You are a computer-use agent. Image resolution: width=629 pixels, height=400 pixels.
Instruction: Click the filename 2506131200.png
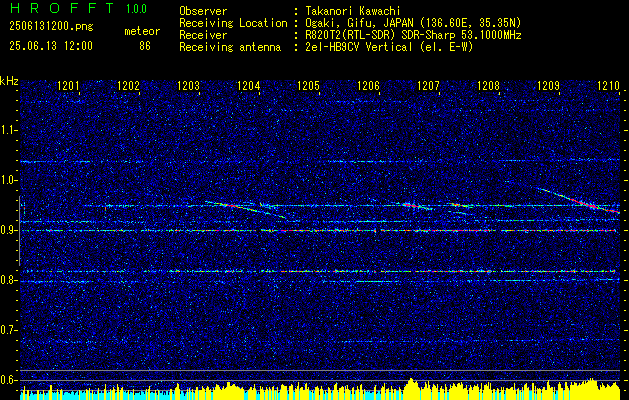[51, 27]
